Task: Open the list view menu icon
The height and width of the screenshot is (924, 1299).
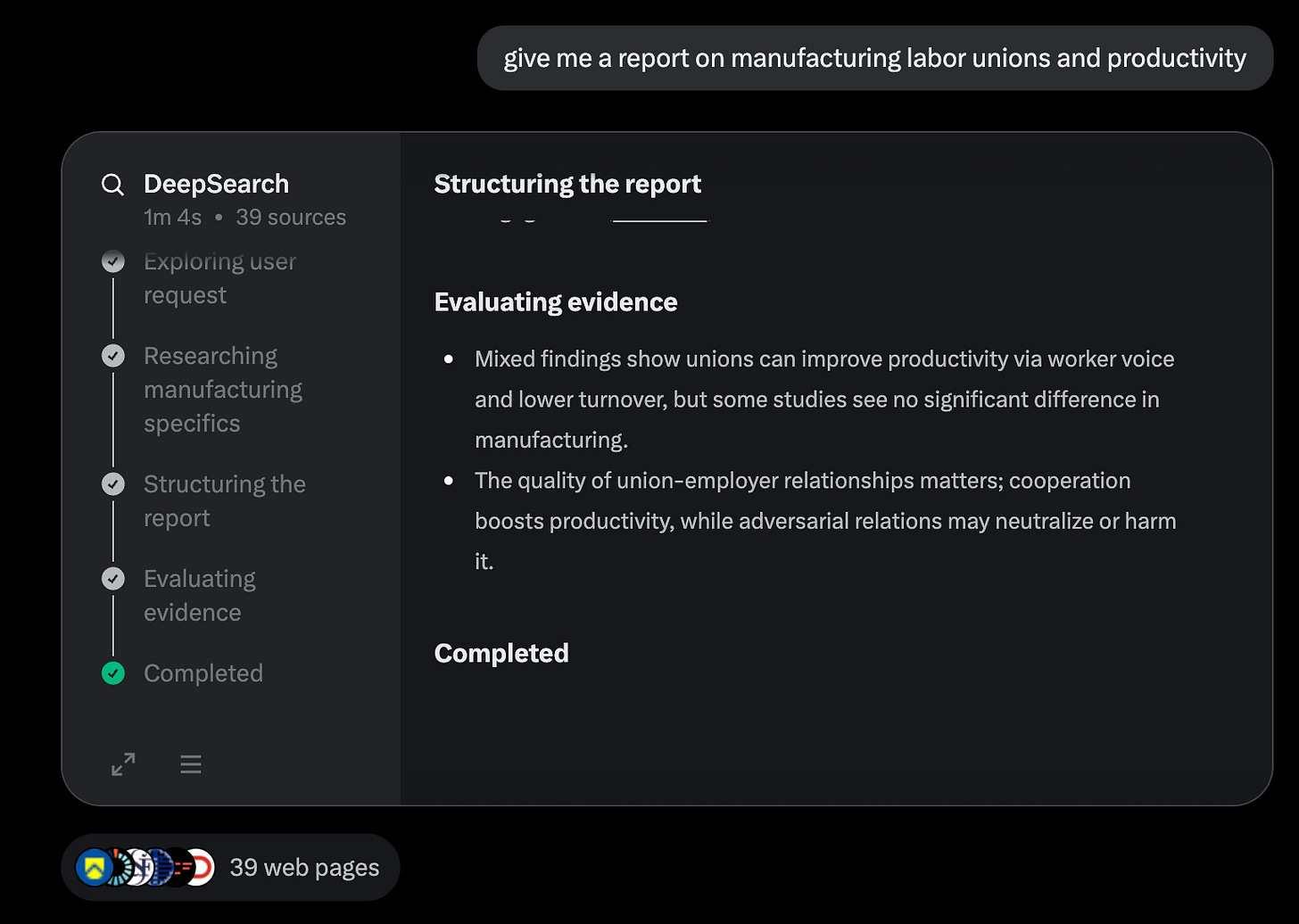Action: click(191, 764)
